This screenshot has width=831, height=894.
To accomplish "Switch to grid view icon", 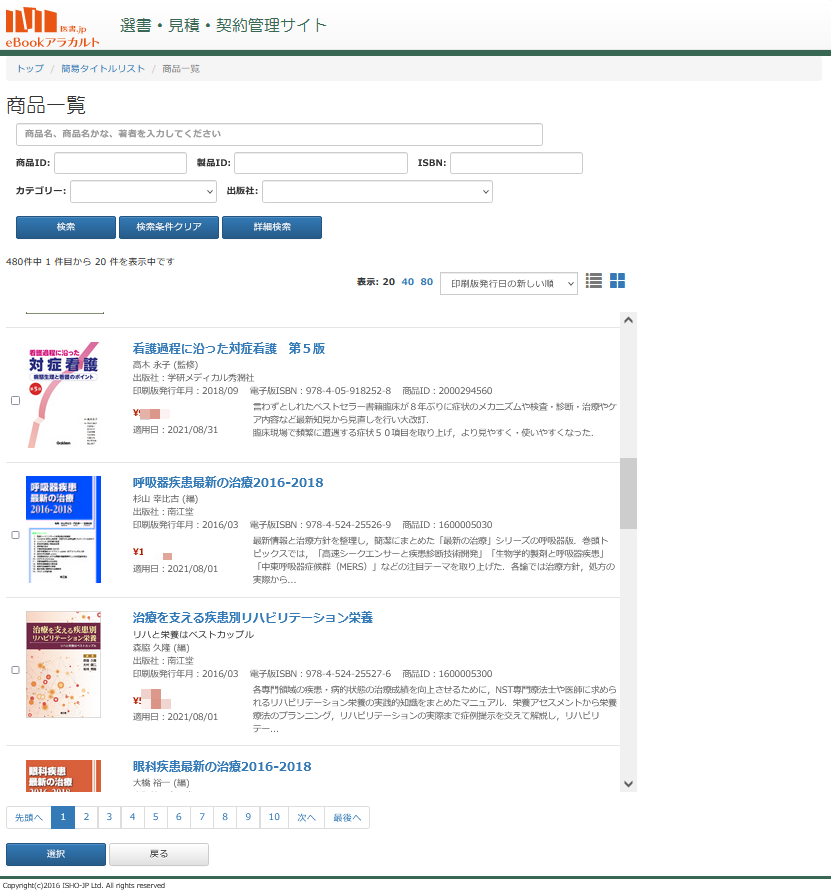I will [617, 281].
